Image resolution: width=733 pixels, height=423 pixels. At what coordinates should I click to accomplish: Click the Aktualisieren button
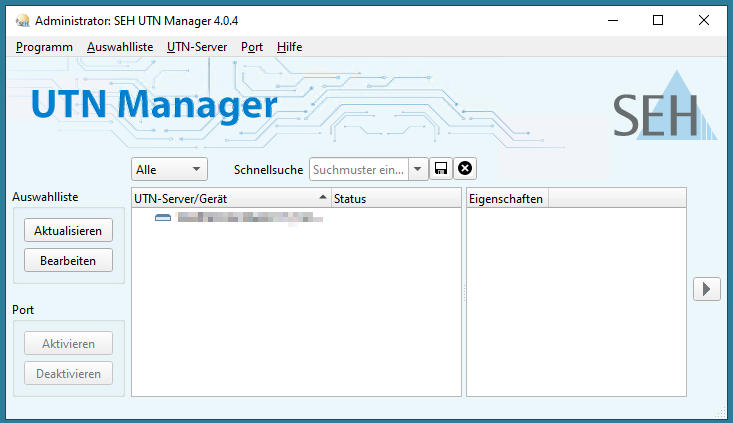click(68, 230)
